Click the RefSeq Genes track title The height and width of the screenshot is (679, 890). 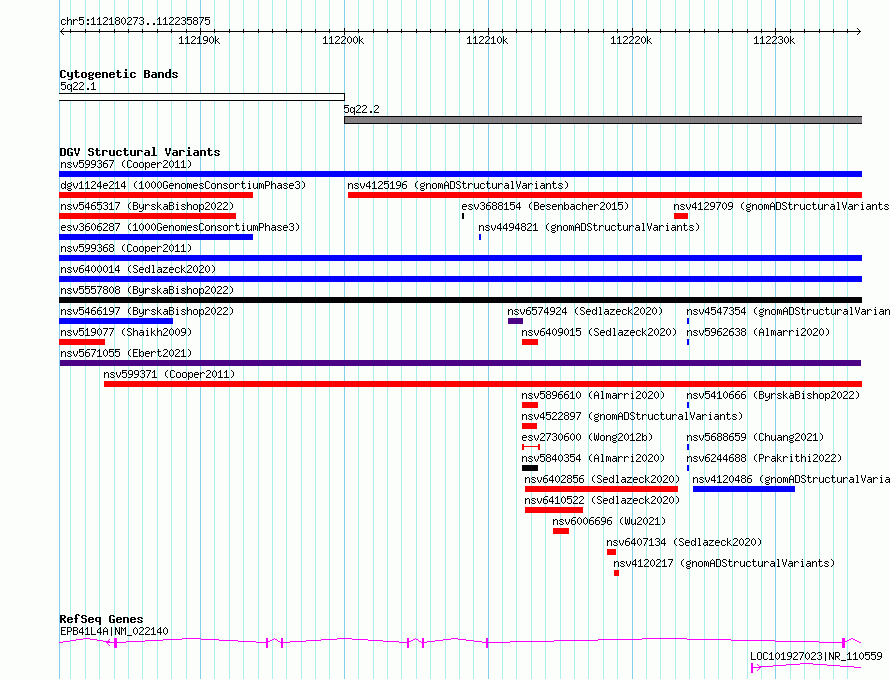[101, 619]
